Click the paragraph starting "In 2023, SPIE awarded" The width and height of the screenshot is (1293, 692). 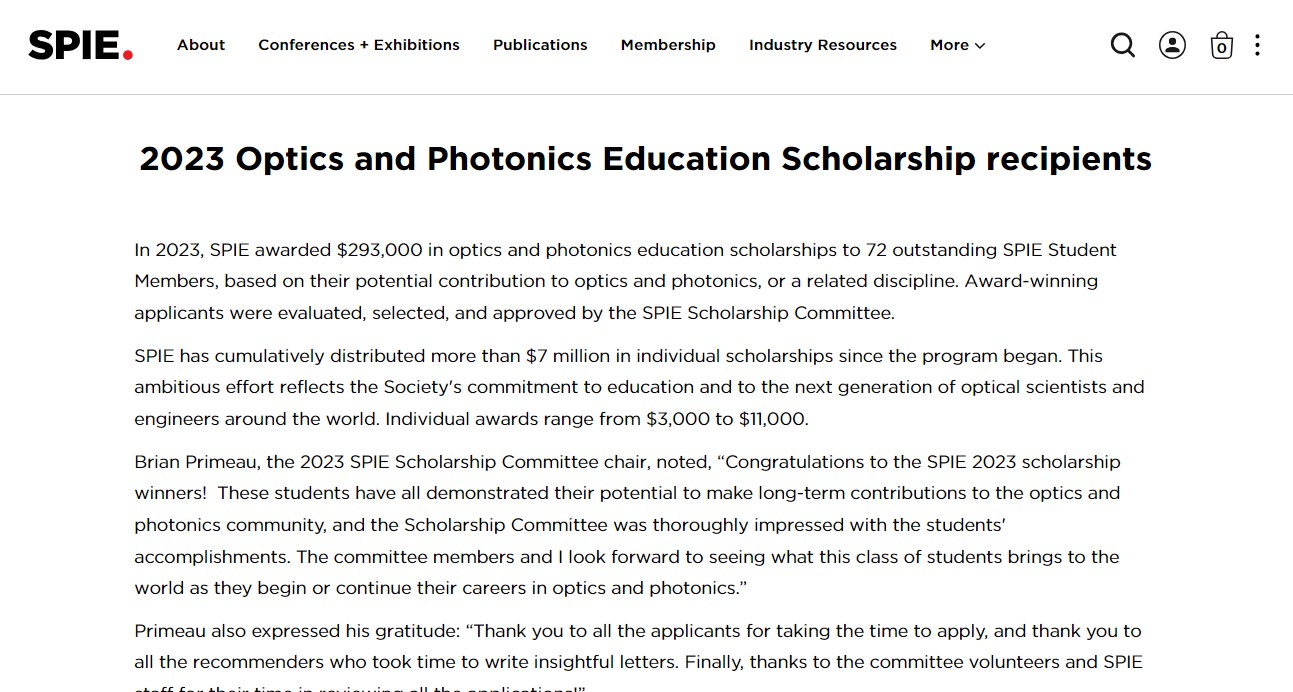[x=625, y=281]
